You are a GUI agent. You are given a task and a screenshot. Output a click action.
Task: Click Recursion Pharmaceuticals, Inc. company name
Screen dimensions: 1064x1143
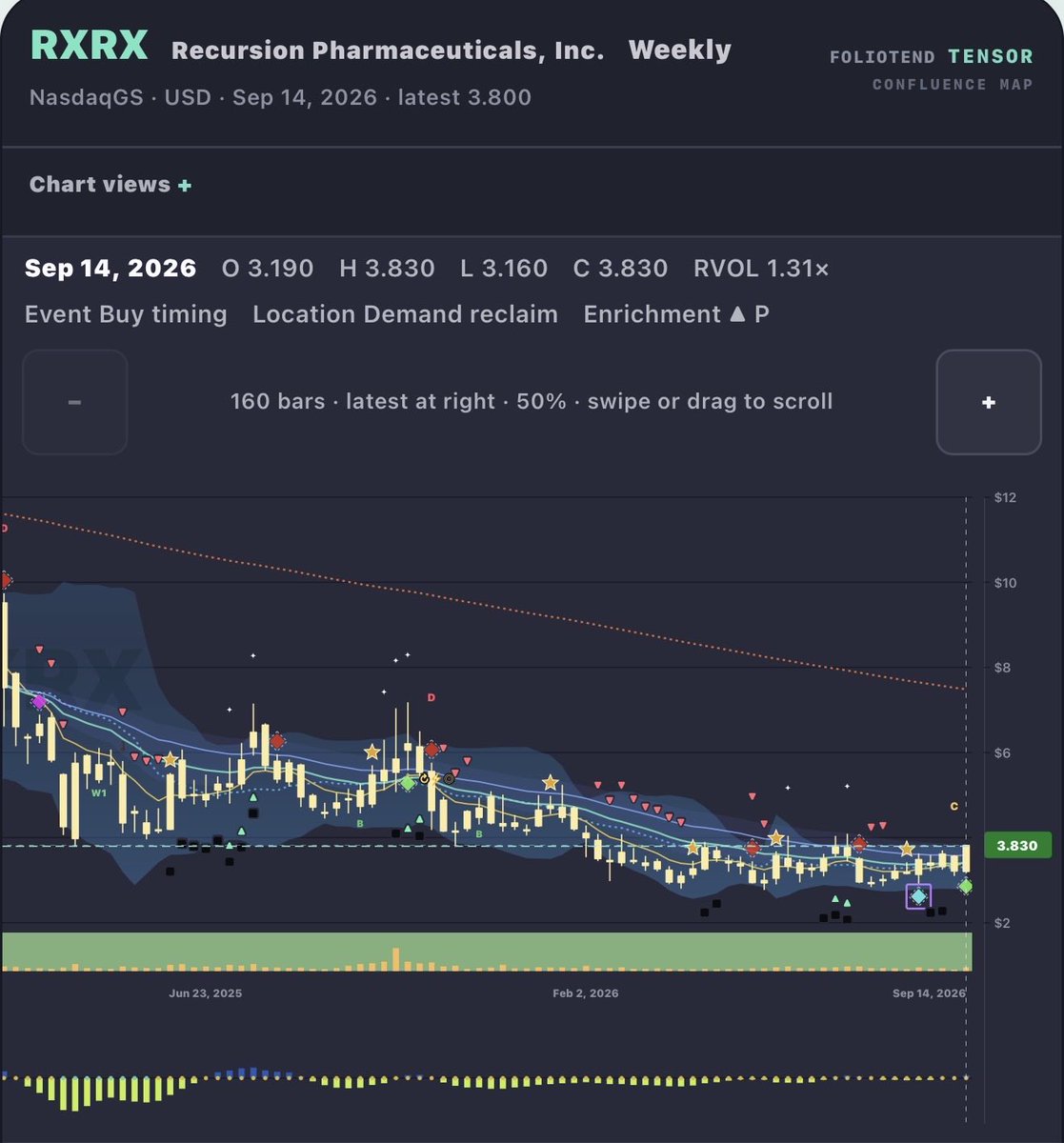388,50
